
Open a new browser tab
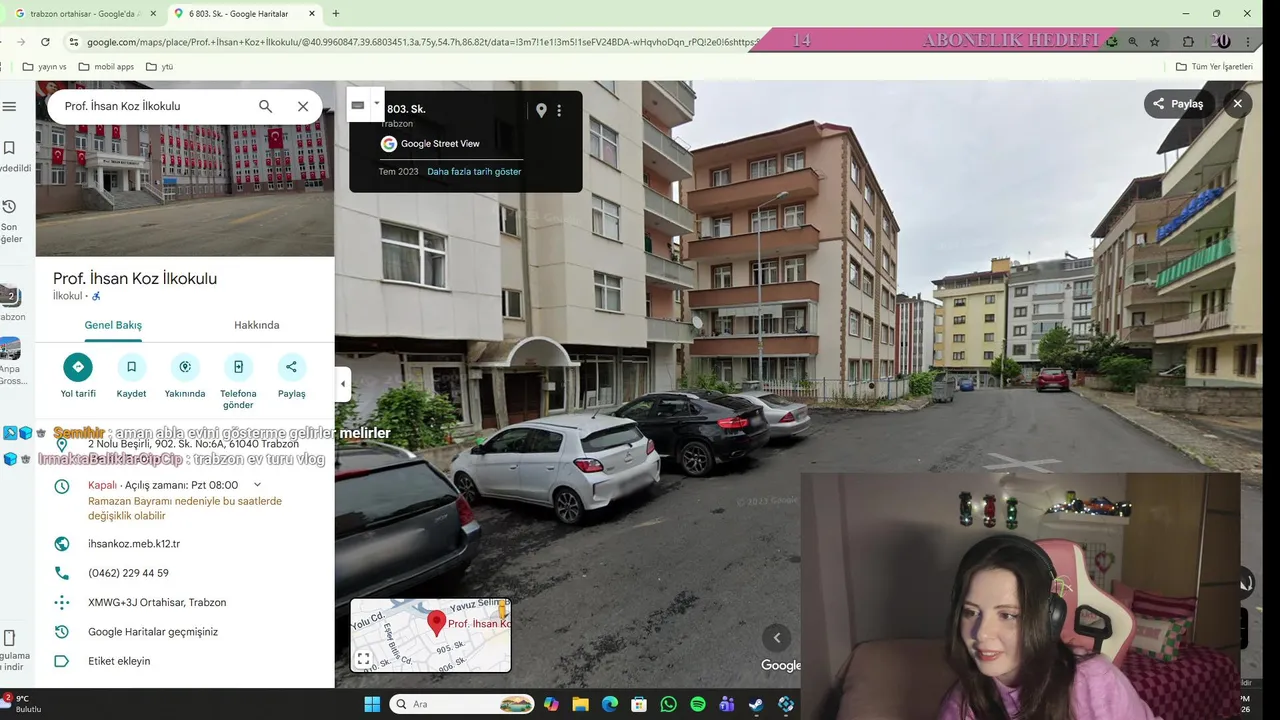(335, 14)
